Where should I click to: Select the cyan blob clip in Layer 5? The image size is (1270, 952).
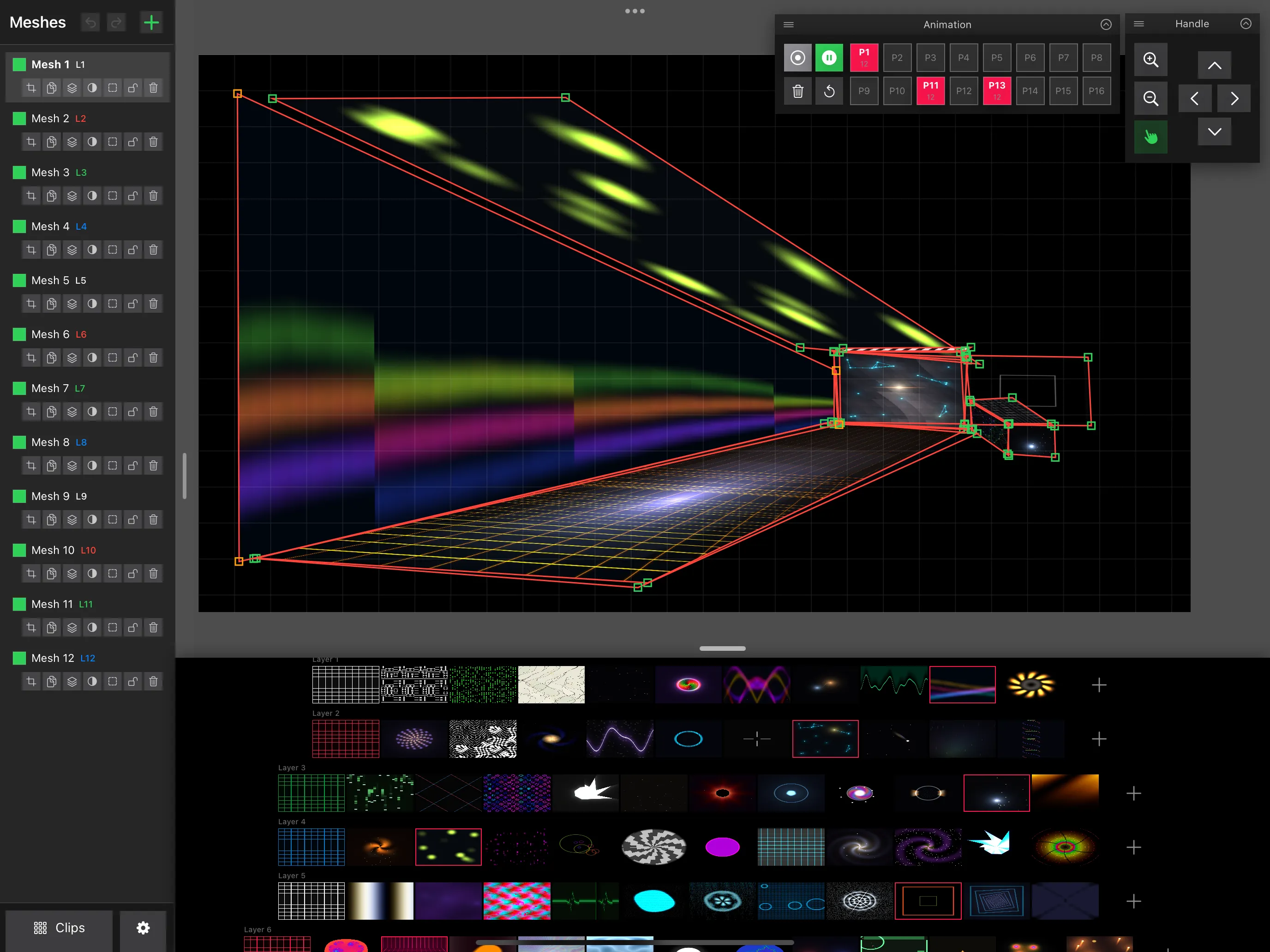pos(654,901)
